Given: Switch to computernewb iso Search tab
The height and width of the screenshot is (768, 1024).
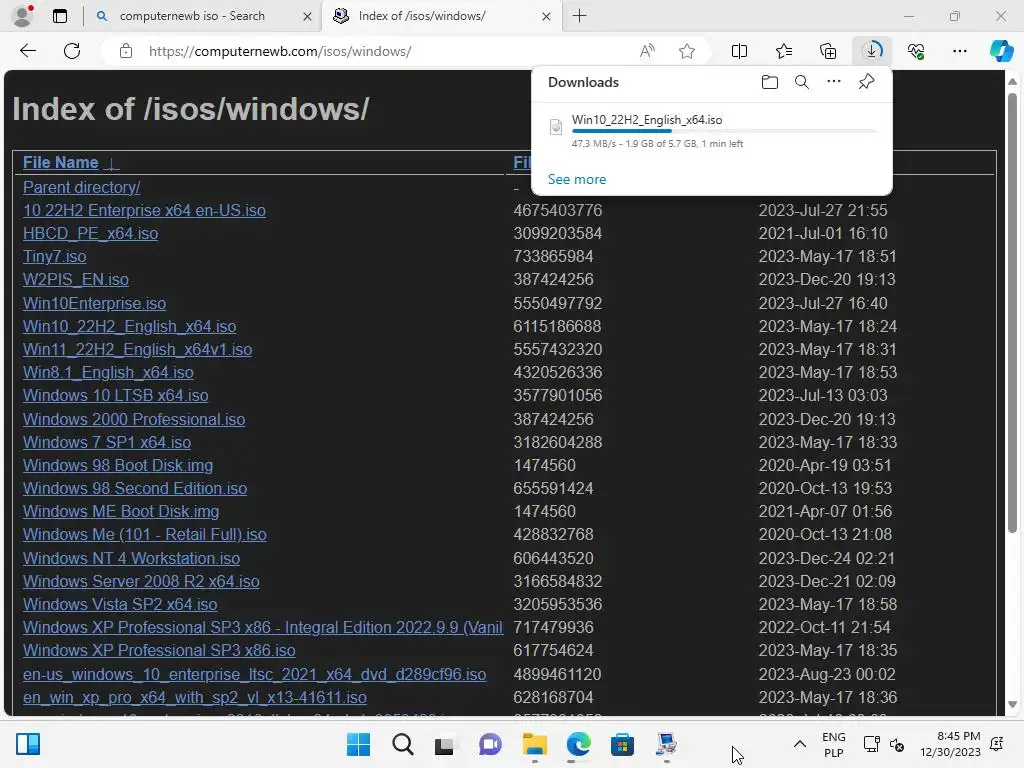Looking at the screenshot, I should click(x=192, y=16).
